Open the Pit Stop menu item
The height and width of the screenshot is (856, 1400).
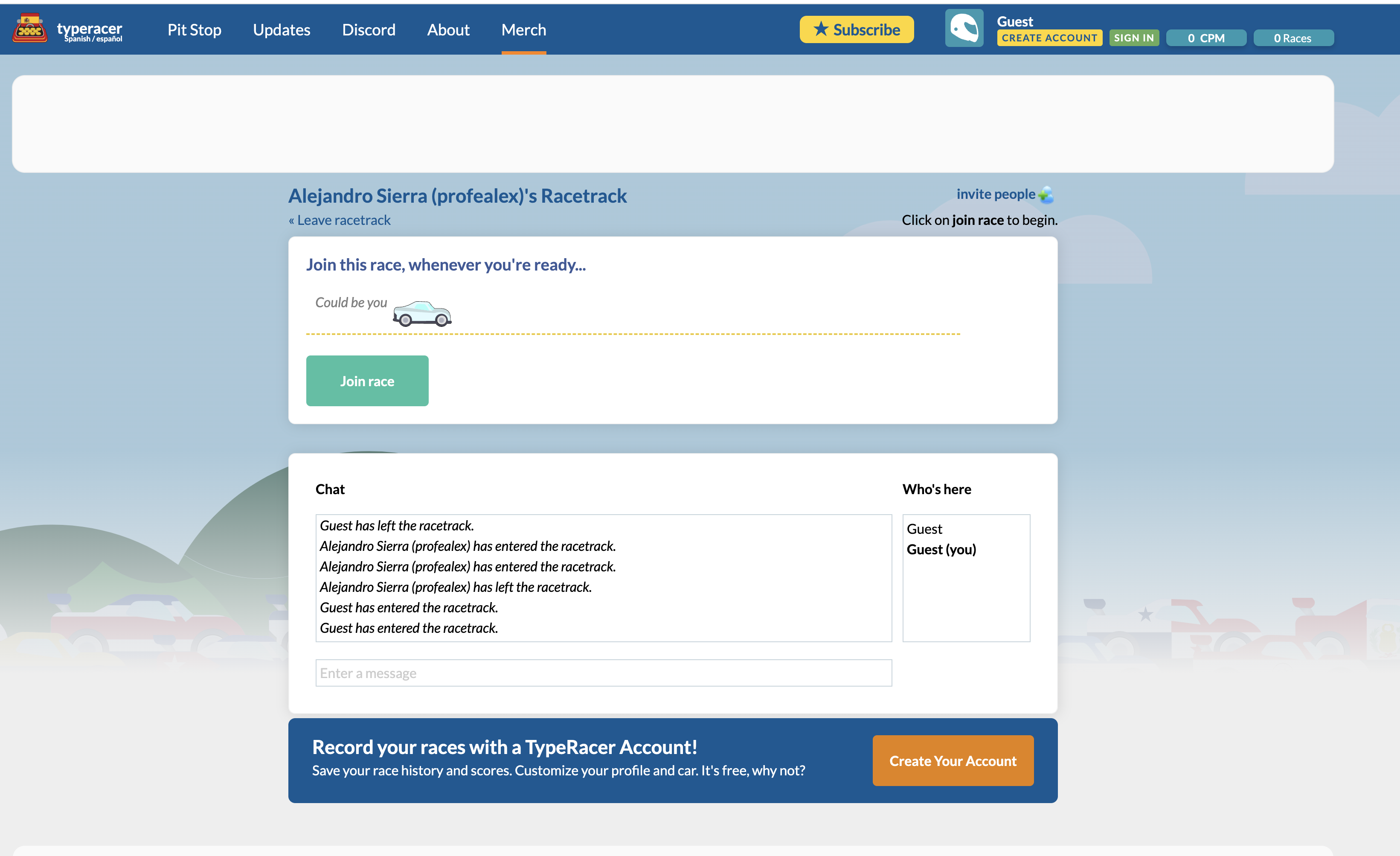point(195,29)
